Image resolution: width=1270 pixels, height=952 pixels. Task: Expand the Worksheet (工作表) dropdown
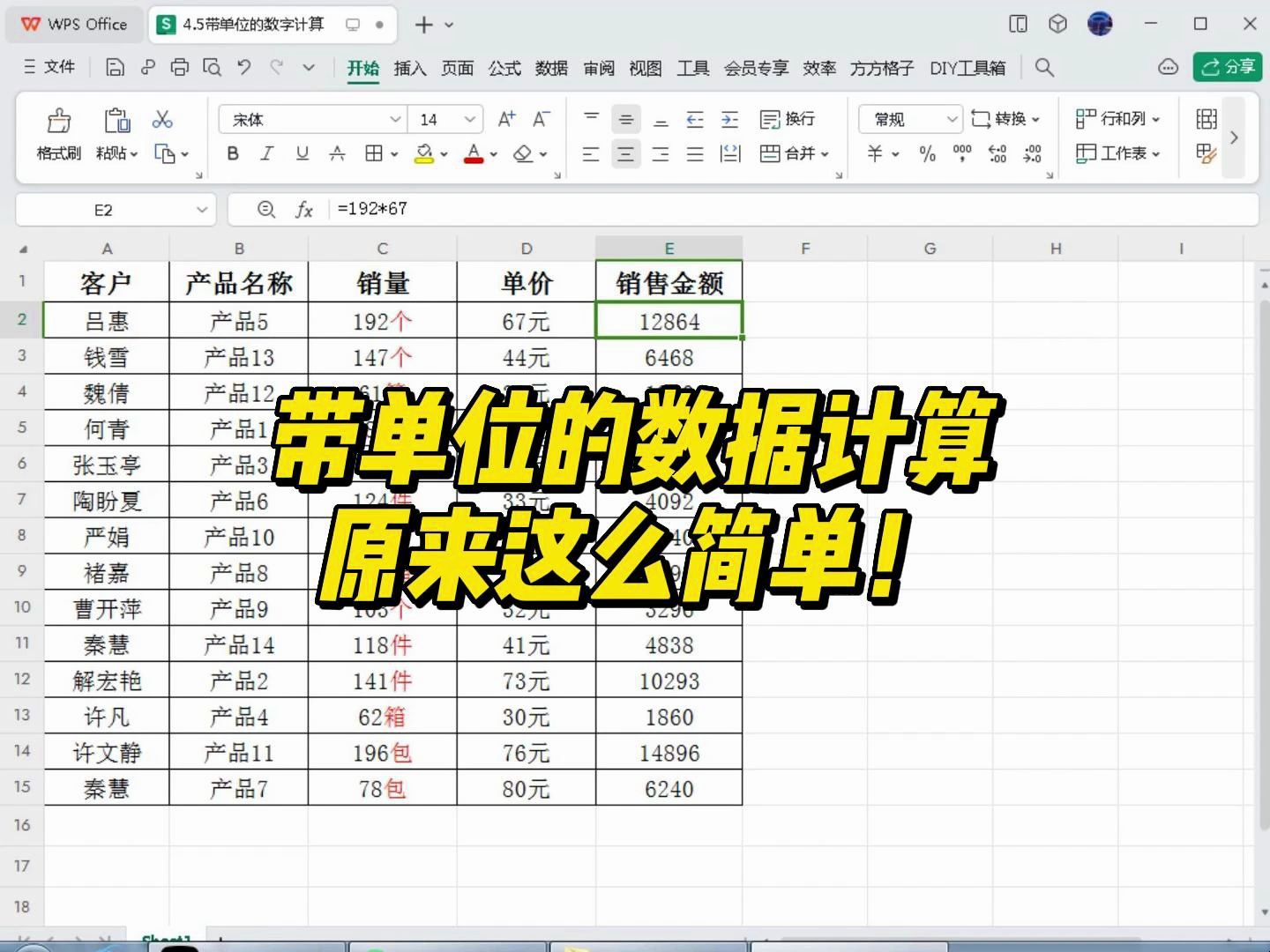(1156, 154)
